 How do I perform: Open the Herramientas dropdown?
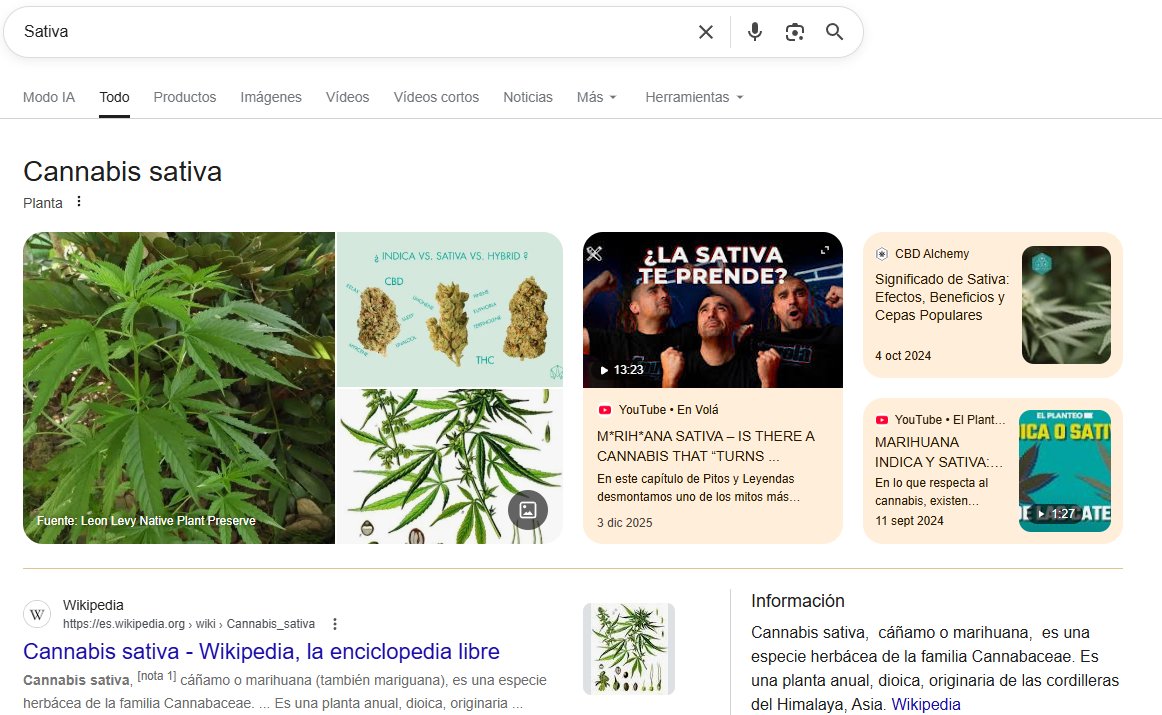[694, 97]
